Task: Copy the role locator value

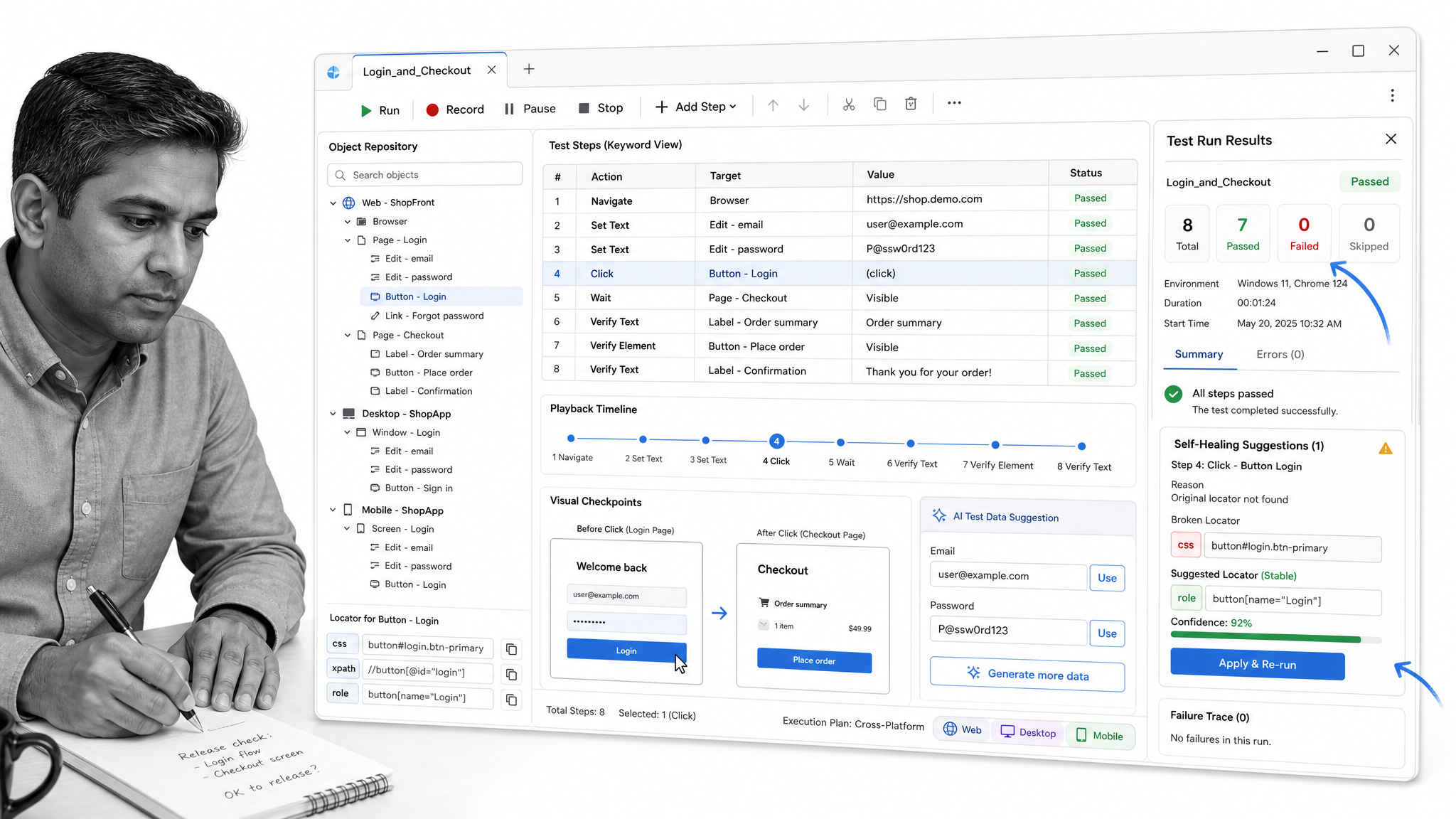Action: pyautogui.click(x=511, y=700)
